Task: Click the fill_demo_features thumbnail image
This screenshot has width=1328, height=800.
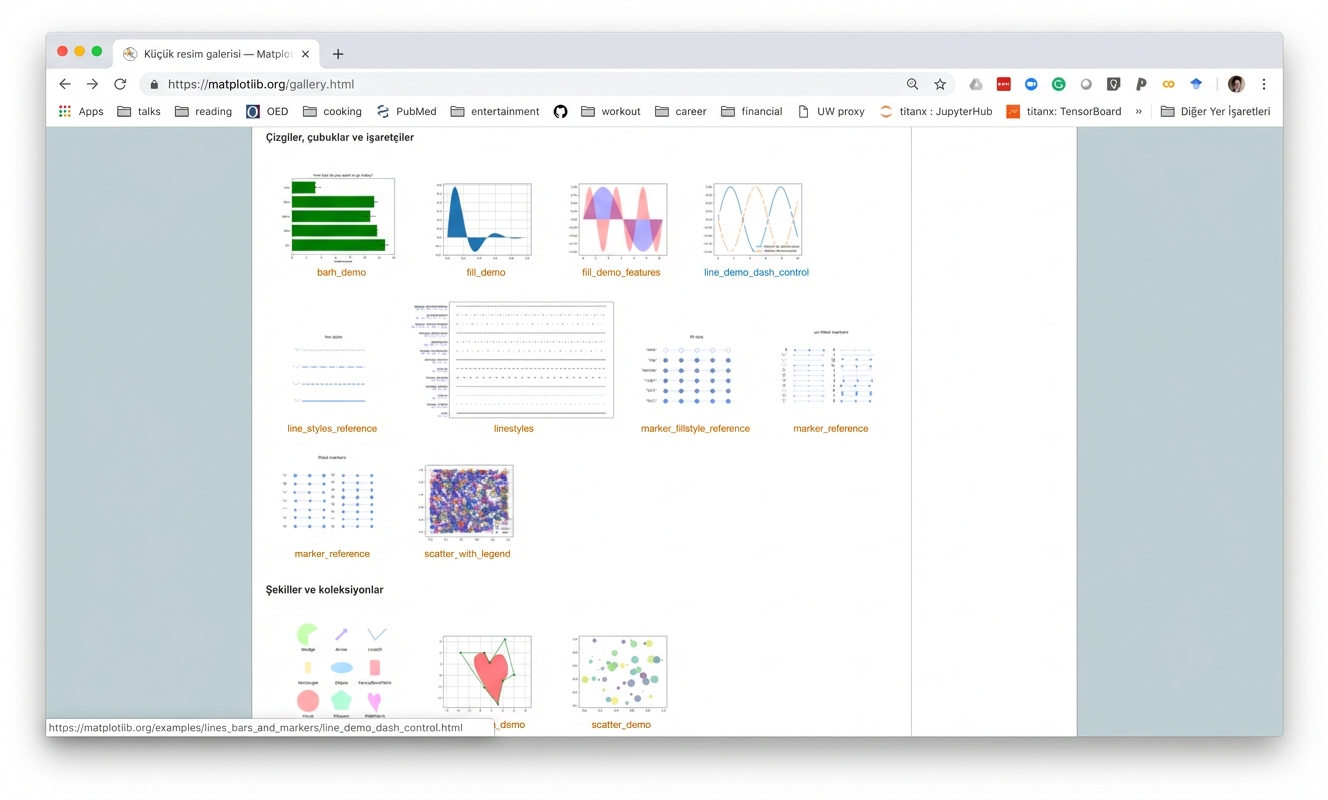Action: pyautogui.click(x=621, y=220)
